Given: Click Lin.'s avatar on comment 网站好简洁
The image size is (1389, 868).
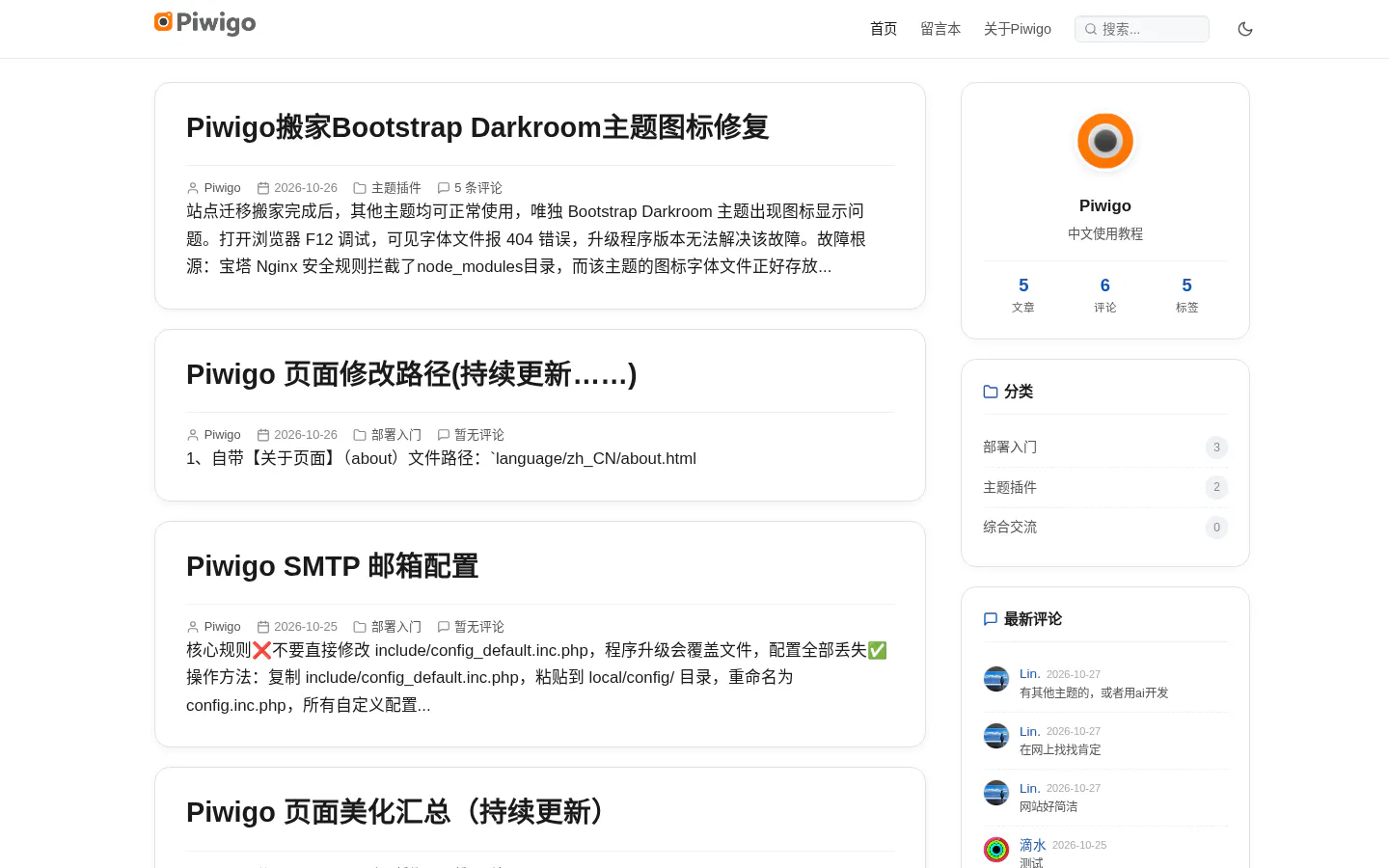Looking at the screenshot, I should (x=996, y=793).
